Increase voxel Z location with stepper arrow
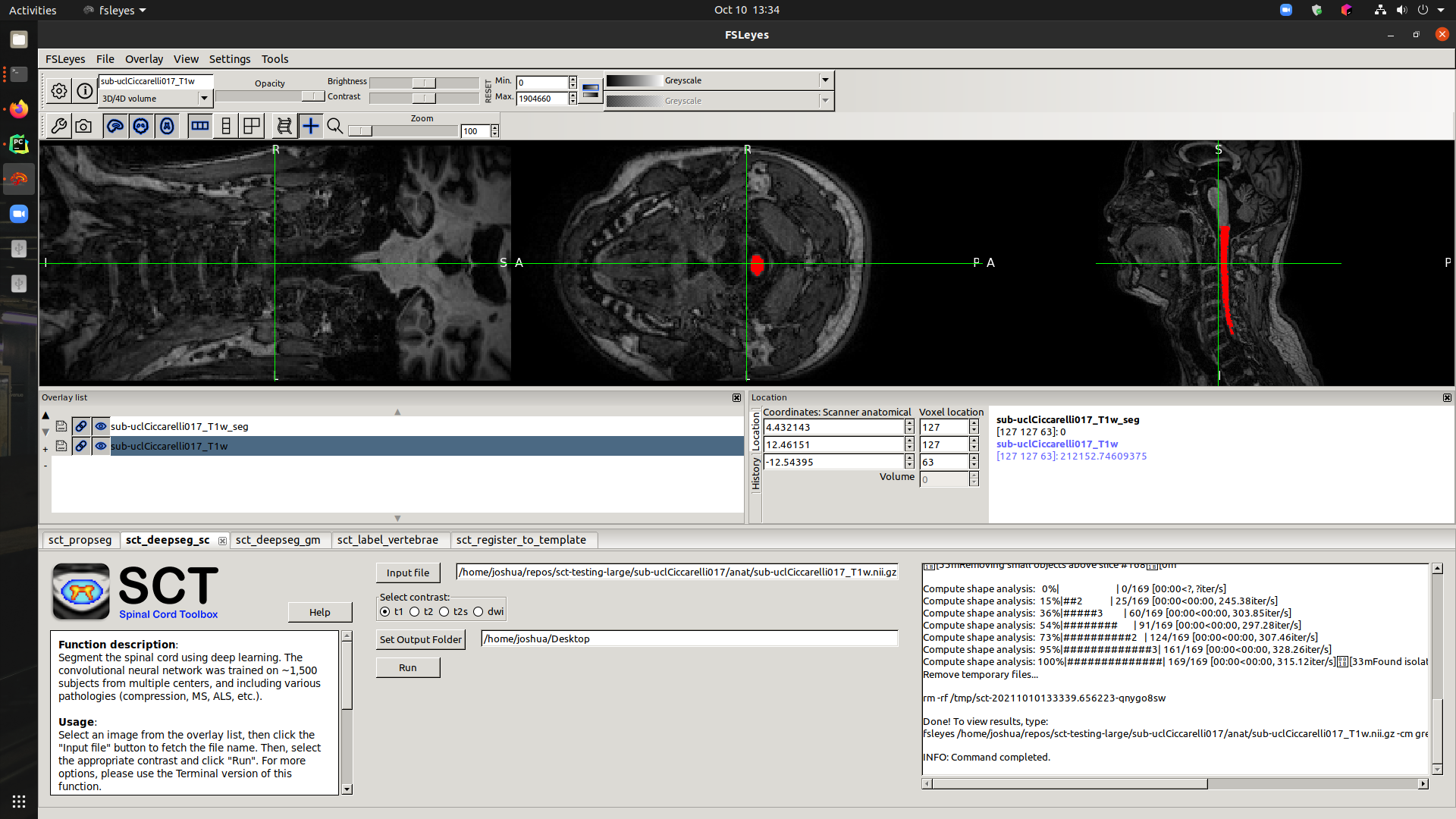The image size is (1456, 819). pyautogui.click(x=974, y=457)
